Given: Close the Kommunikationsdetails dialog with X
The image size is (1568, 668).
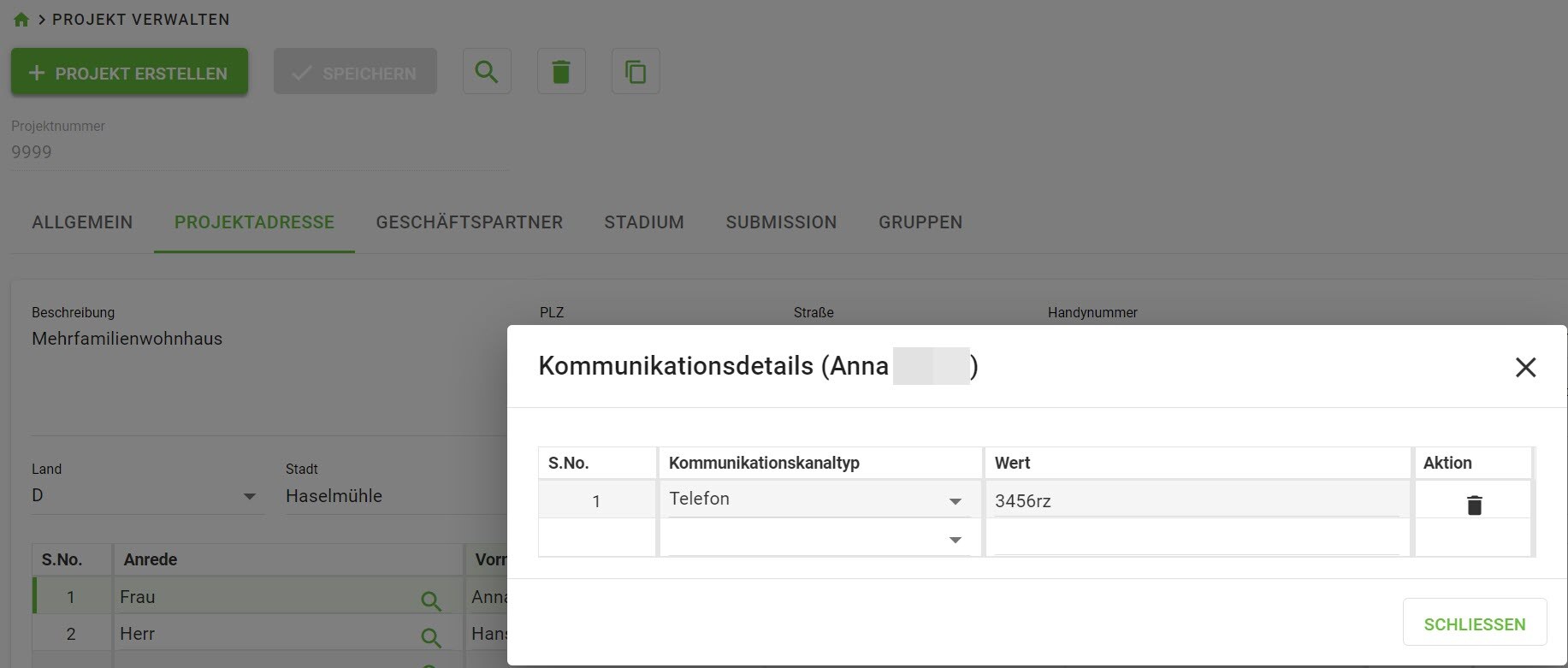Looking at the screenshot, I should click(x=1525, y=367).
